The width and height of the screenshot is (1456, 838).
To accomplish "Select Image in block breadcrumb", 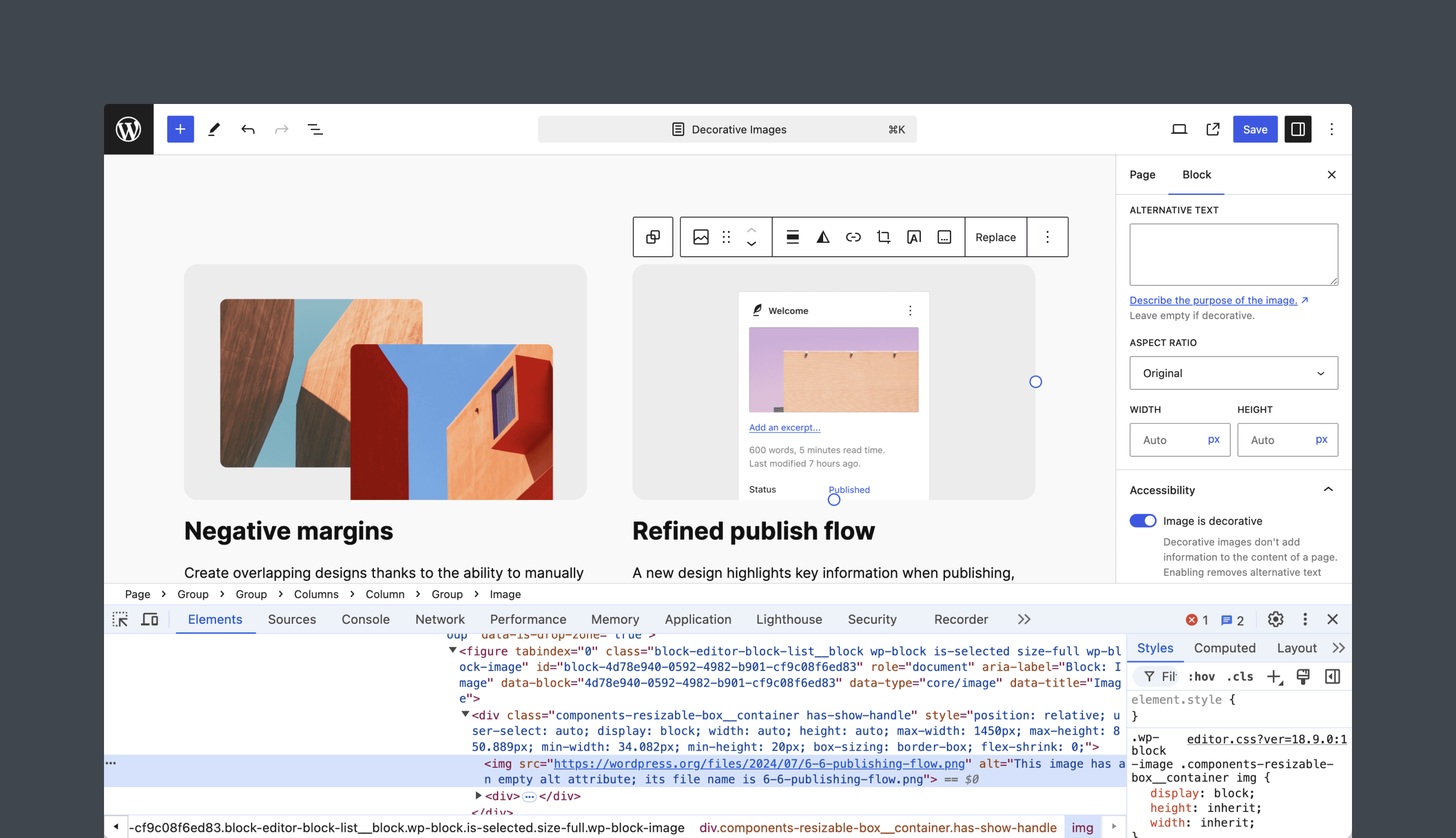I will 505,594.
